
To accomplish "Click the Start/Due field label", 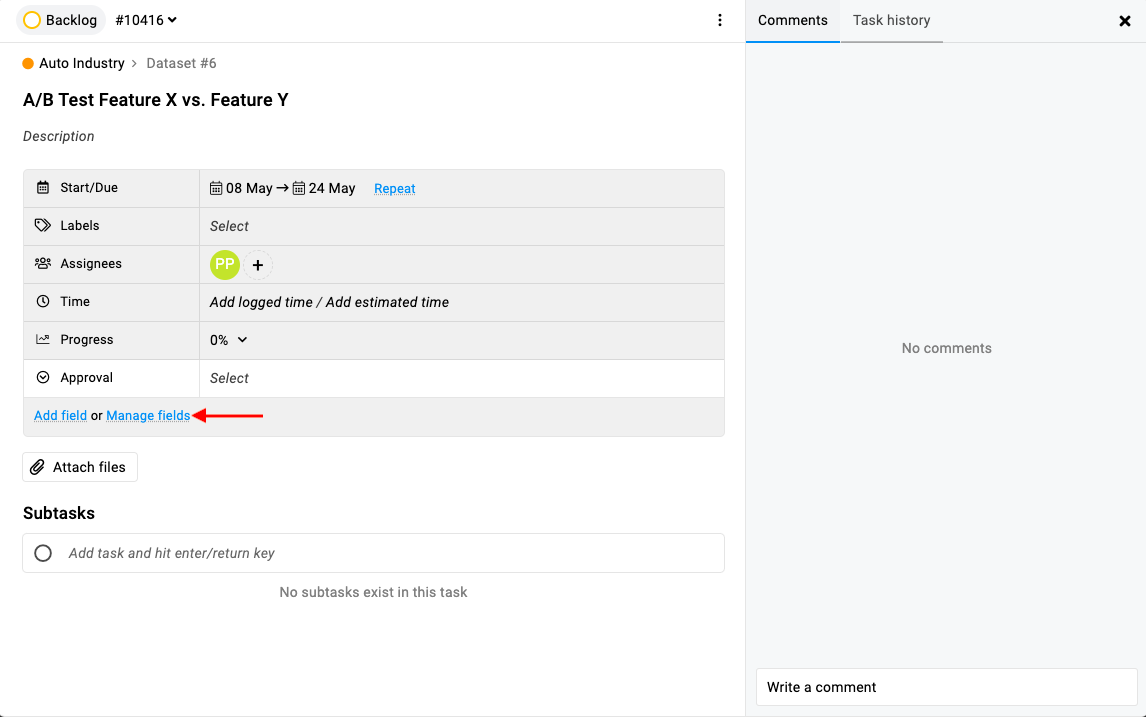I will click(x=89, y=188).
